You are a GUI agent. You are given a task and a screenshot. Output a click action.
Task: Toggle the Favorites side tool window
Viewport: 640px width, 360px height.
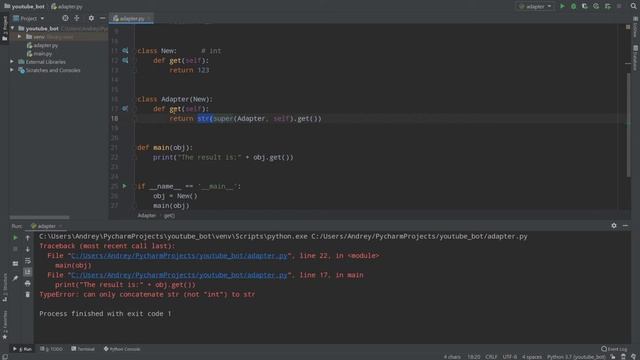pyautogui.click(x=4, y=324)
